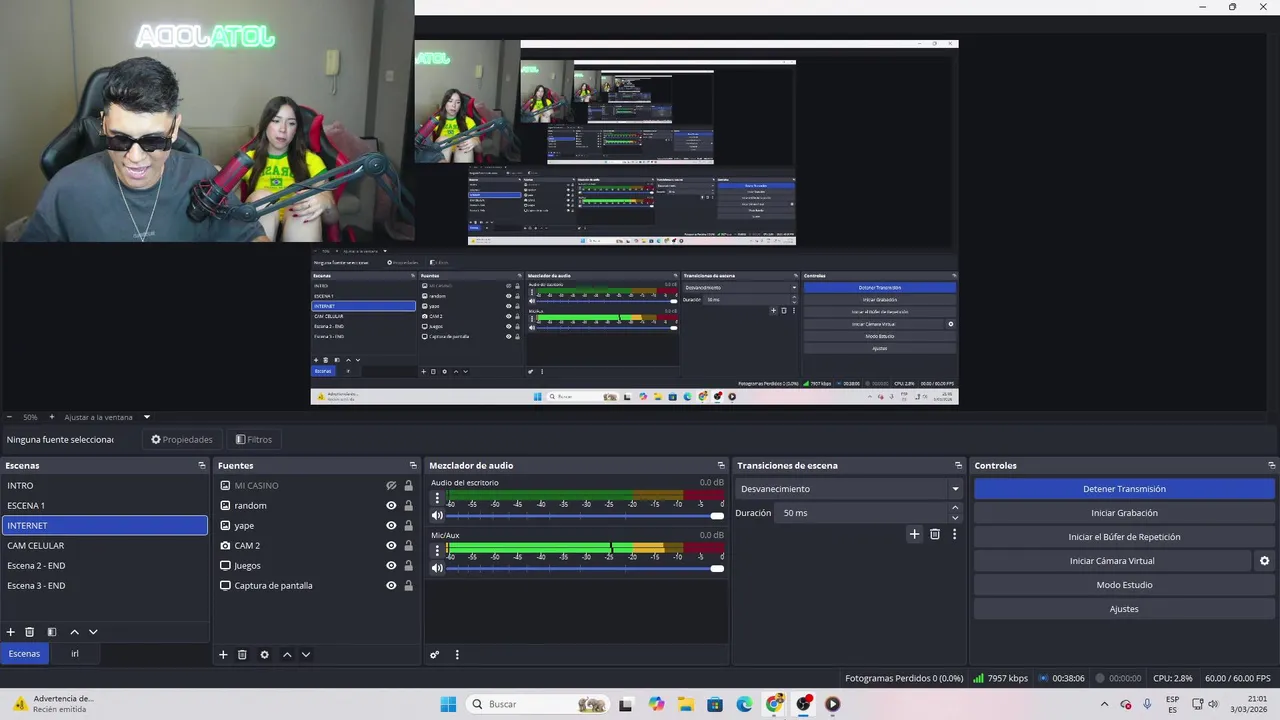Mute Audio del escritorio speaker icon
This screenshot has width=1280, height=720.
pyautogui.click(x=437, y=516)
